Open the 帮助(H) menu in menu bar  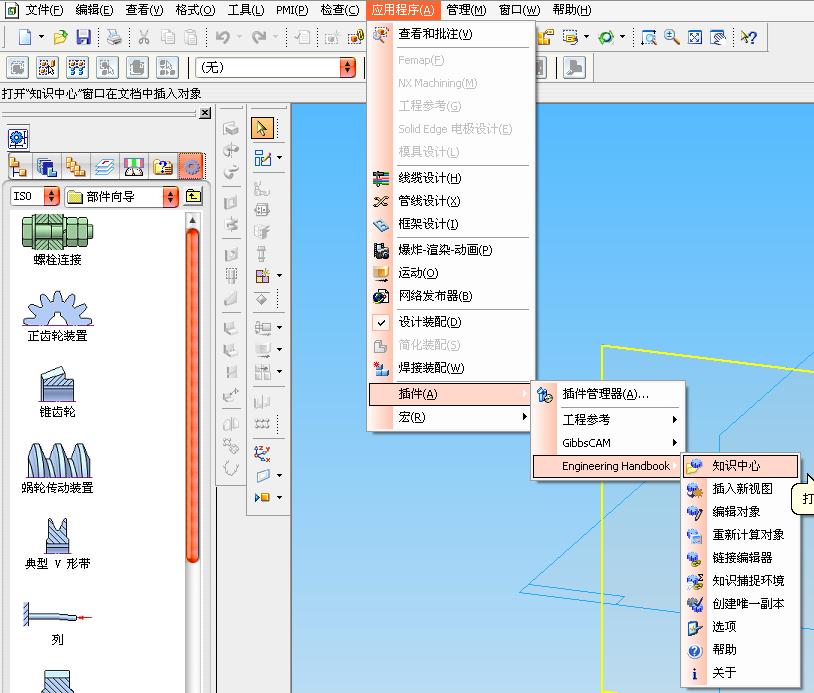pyautogui.click(x=572, y=10)
